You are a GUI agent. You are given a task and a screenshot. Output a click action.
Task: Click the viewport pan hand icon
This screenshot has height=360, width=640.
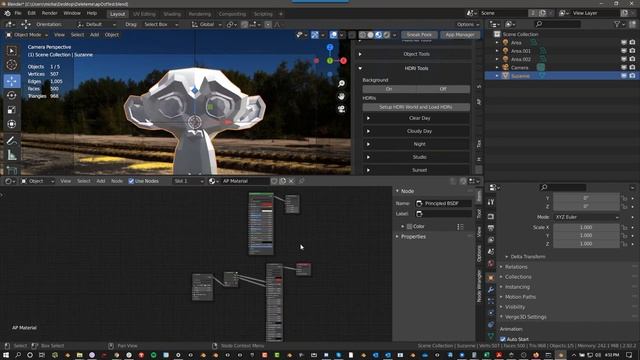(341, 96)
